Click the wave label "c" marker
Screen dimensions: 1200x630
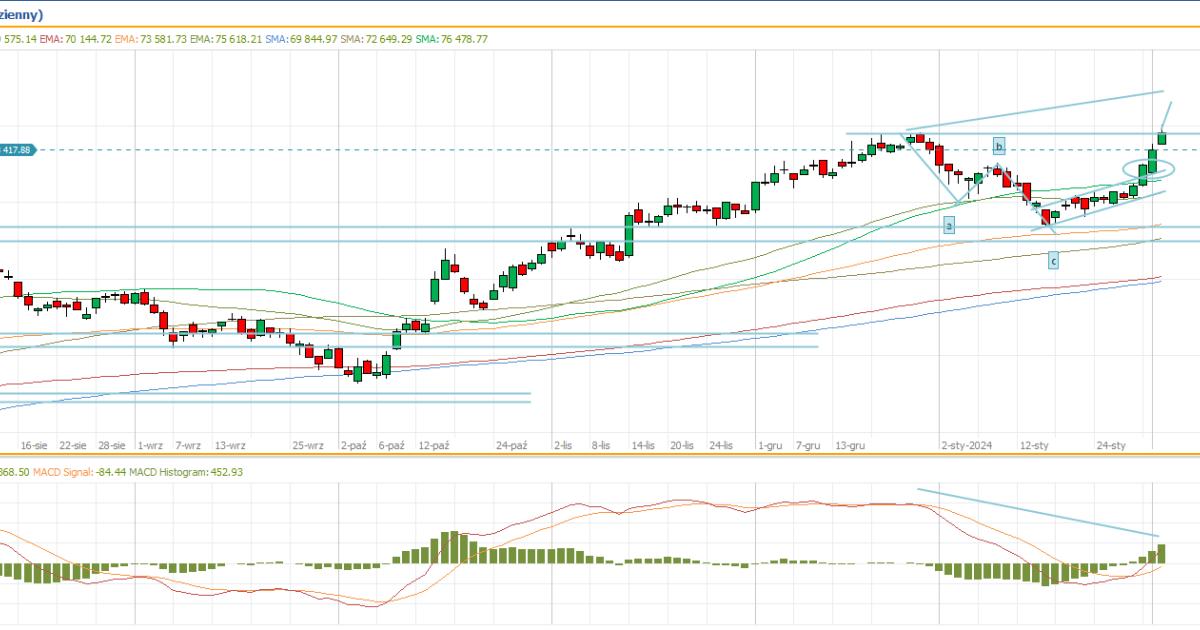[1053, 261]
